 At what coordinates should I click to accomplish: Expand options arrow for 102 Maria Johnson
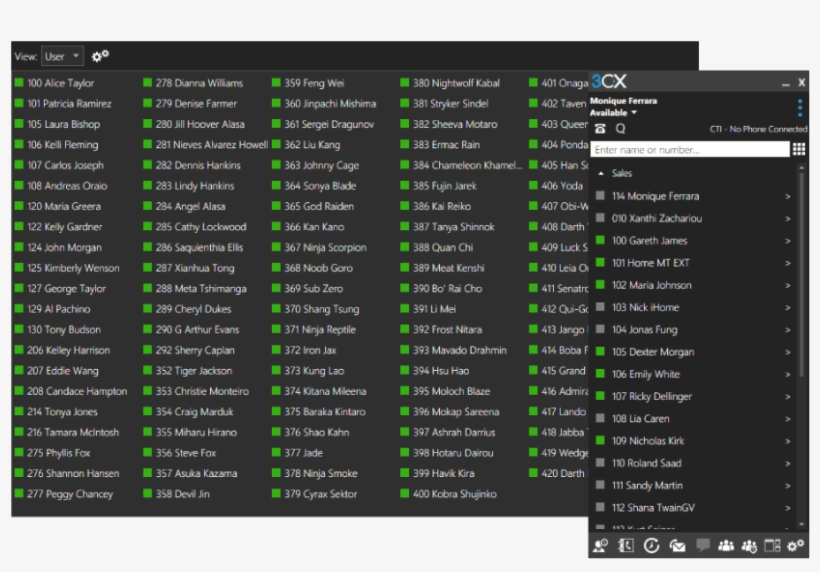point(788,285)
